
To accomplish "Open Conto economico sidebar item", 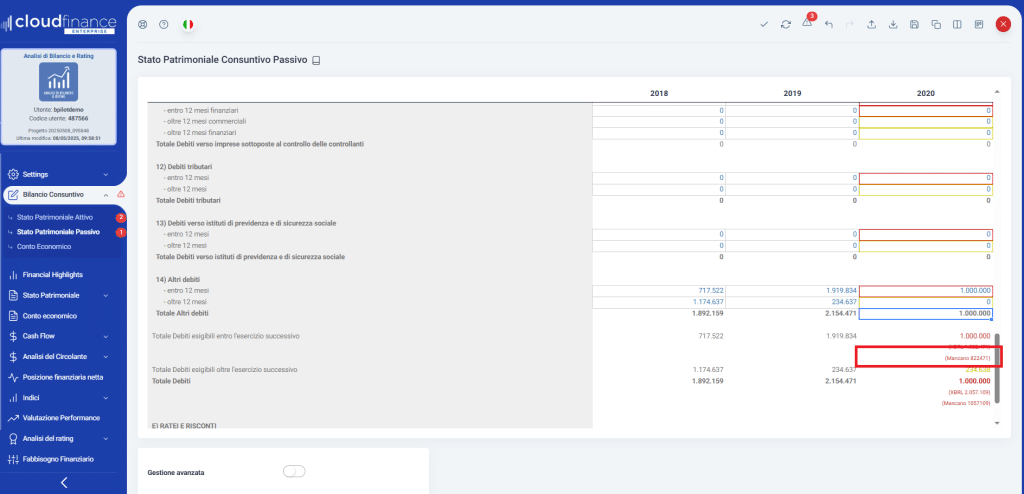I will [x=50, y=316].
